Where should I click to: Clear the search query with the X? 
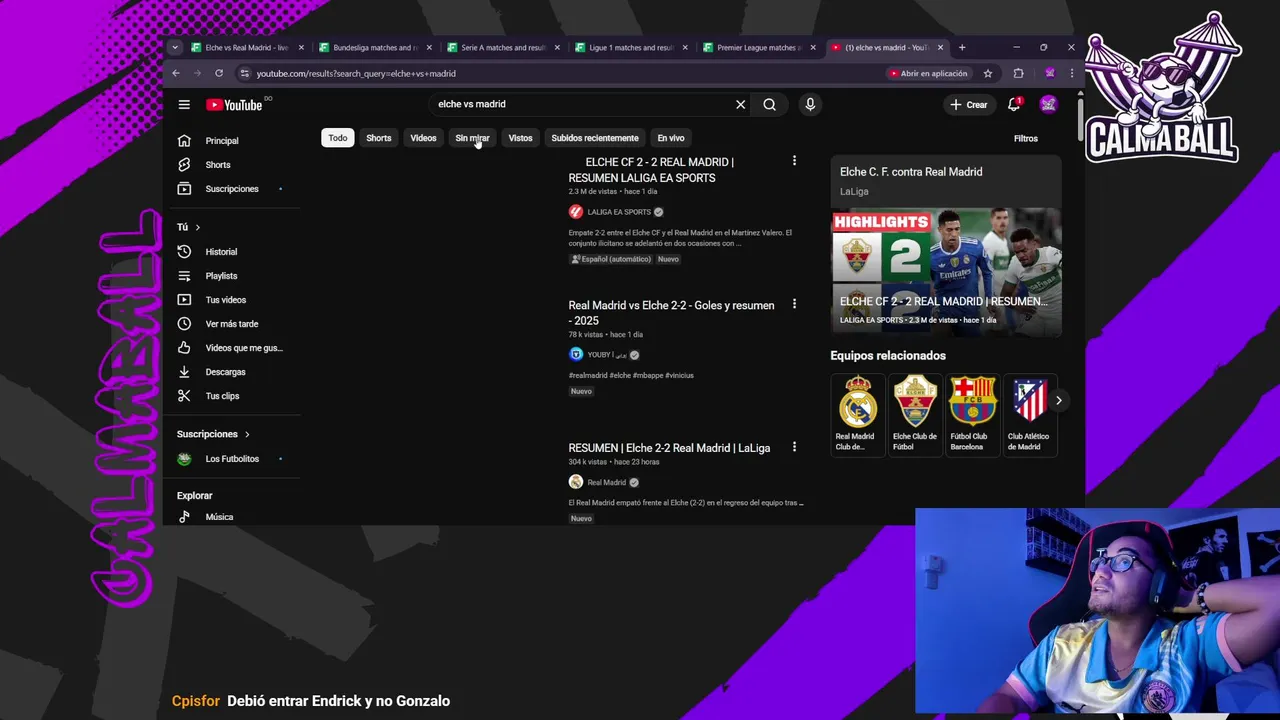coord(740,104)
